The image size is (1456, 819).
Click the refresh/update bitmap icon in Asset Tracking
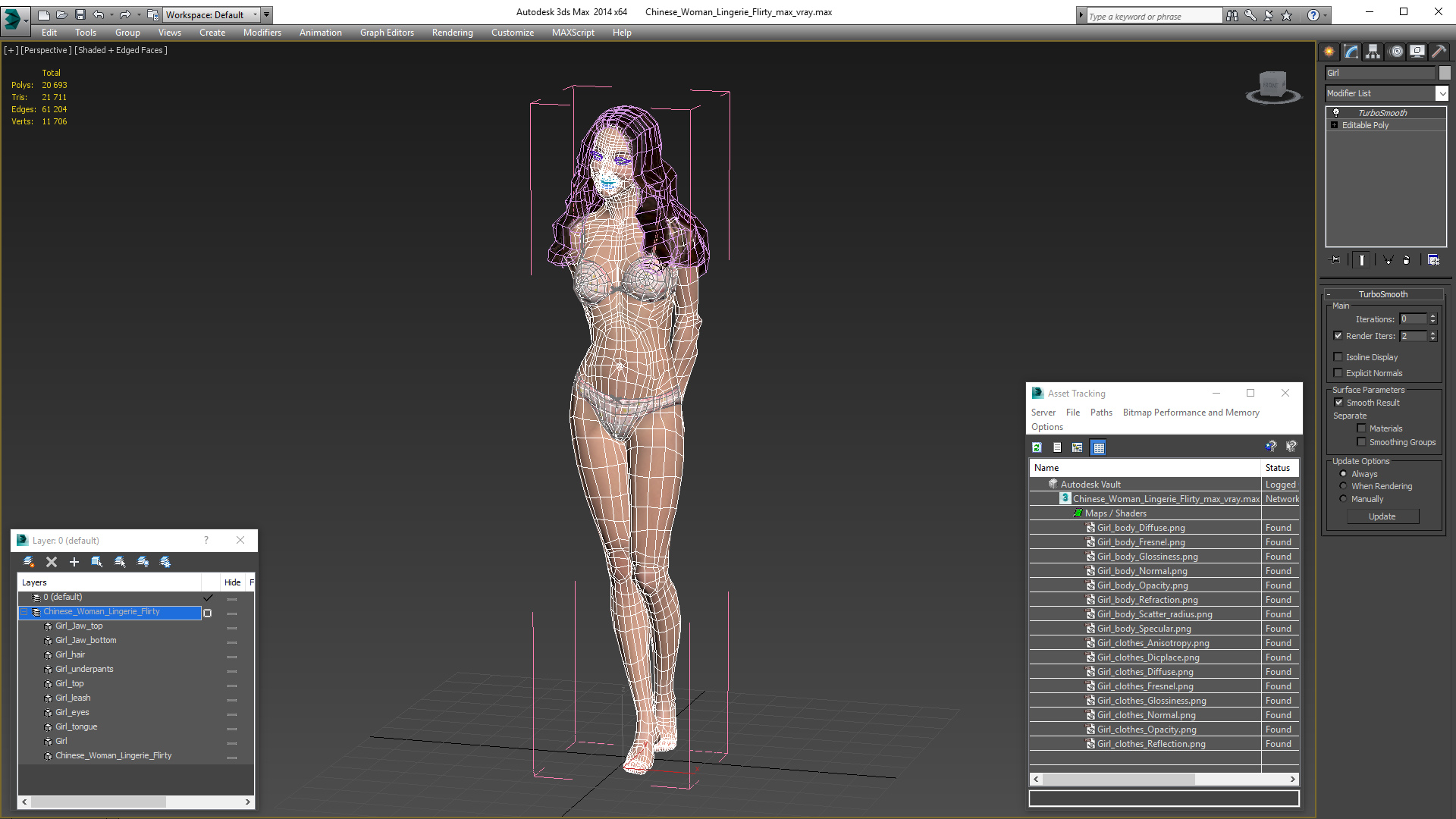pyautogui.click(x=1037, y=447)
